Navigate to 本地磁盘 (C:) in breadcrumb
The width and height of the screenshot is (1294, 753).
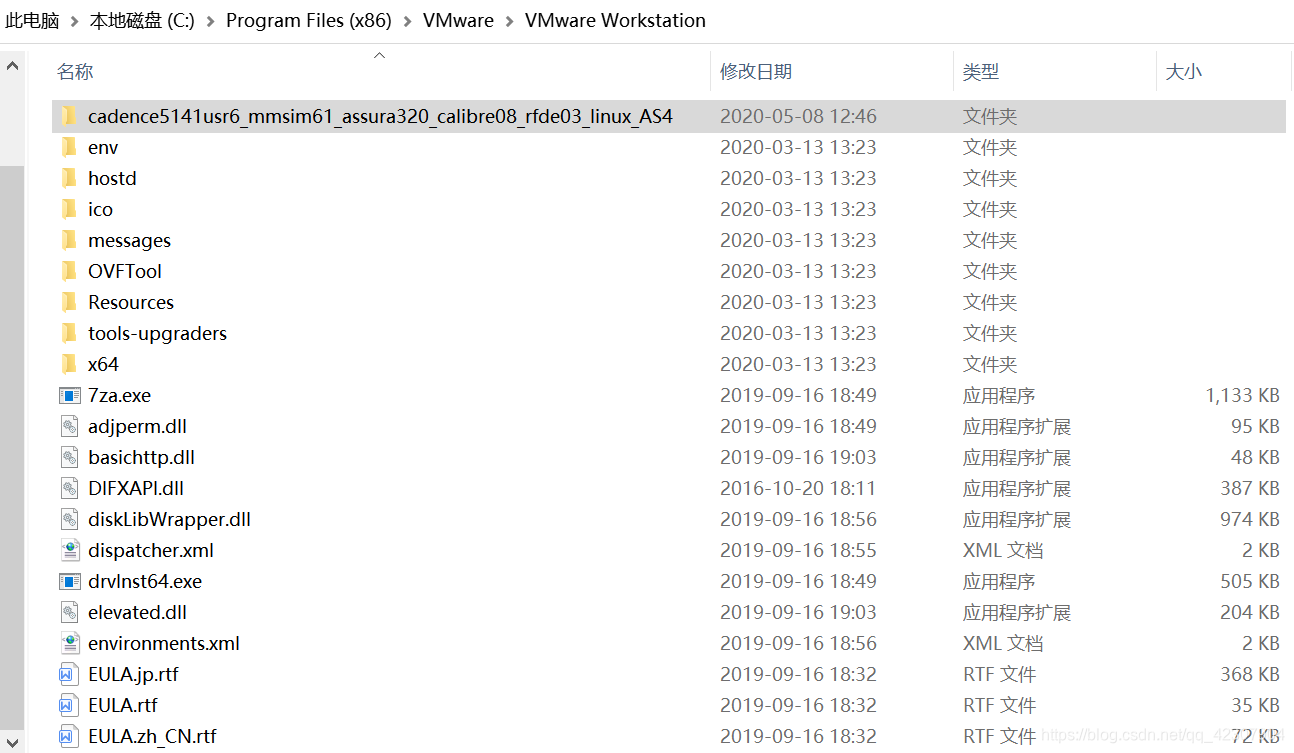coord(142,21)
